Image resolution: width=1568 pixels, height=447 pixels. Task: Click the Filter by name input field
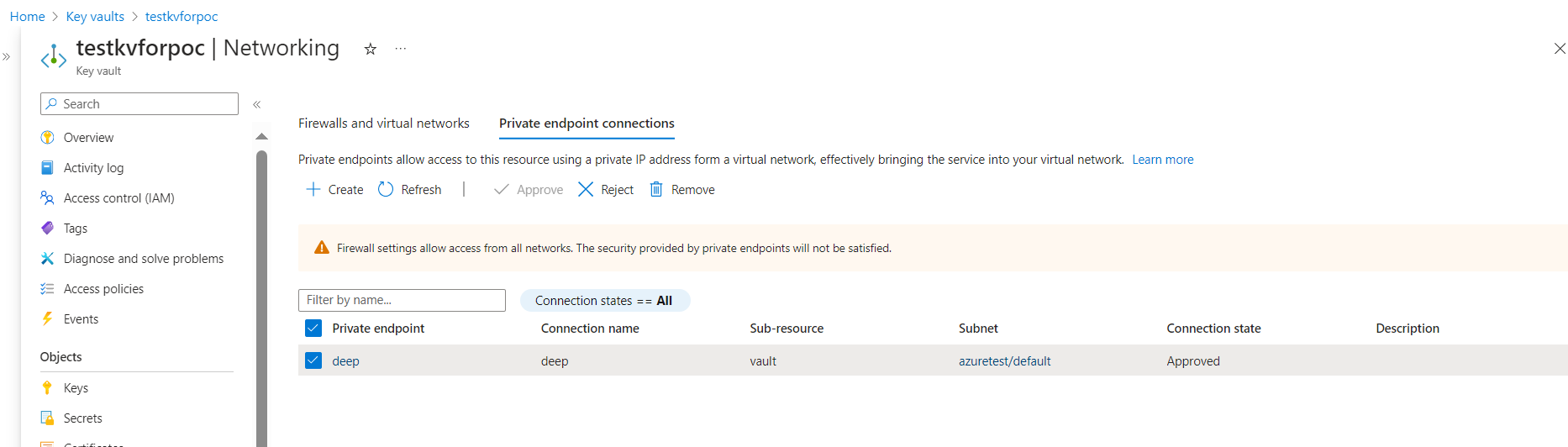point(402,300)
